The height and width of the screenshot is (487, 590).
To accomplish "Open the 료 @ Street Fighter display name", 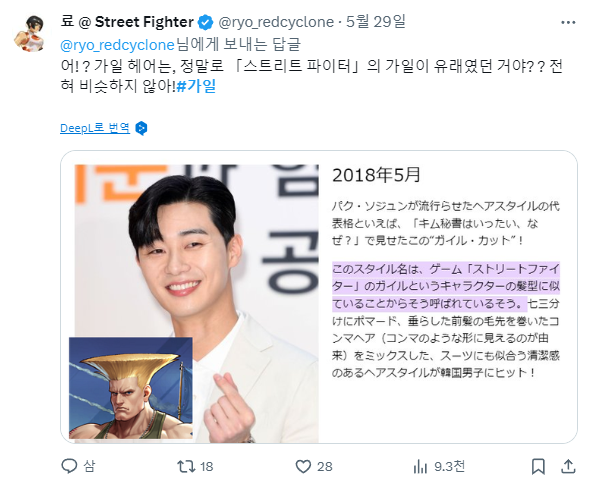I will click(127, 22).
